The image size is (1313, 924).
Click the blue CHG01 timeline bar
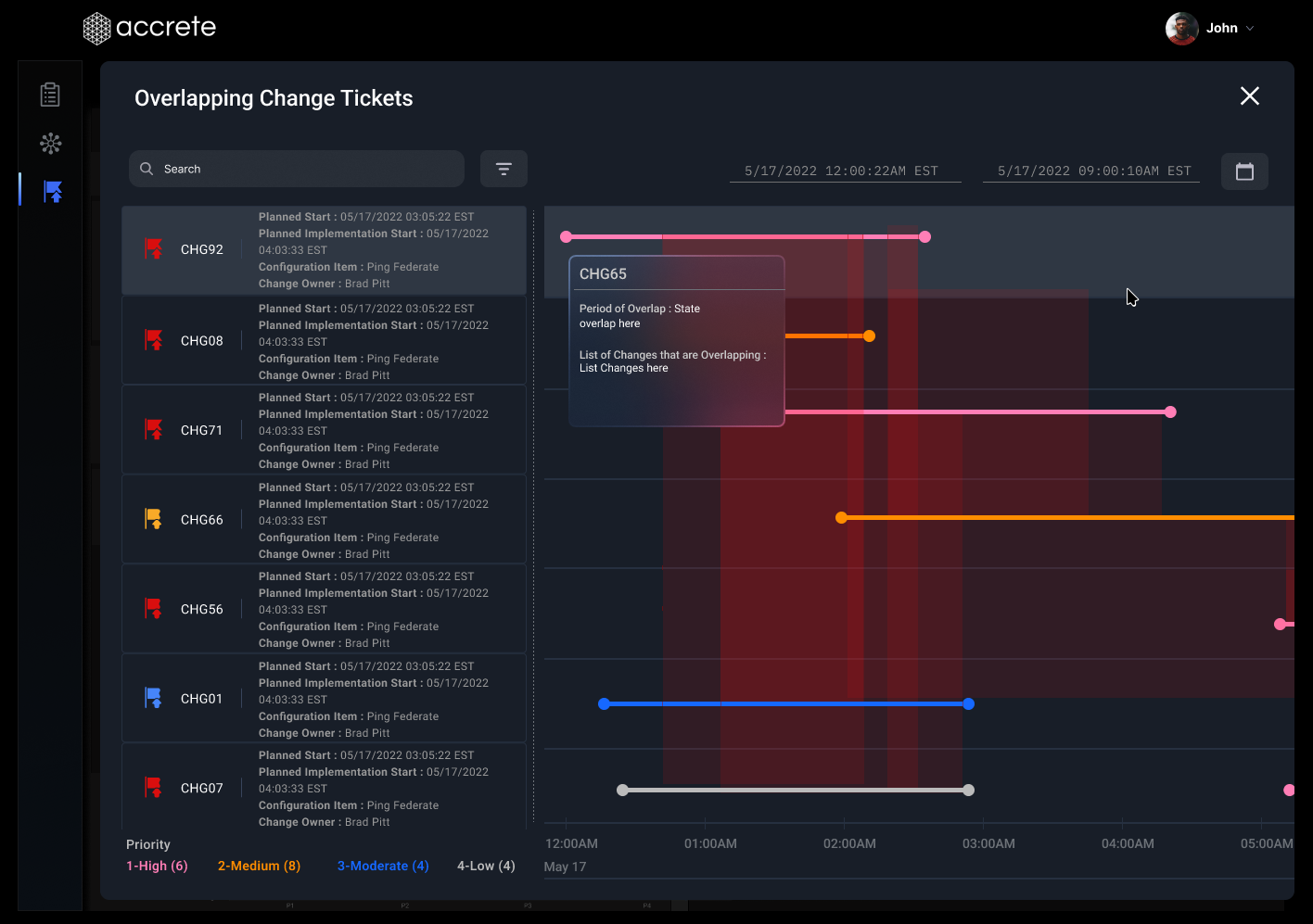tap(786, 704)
